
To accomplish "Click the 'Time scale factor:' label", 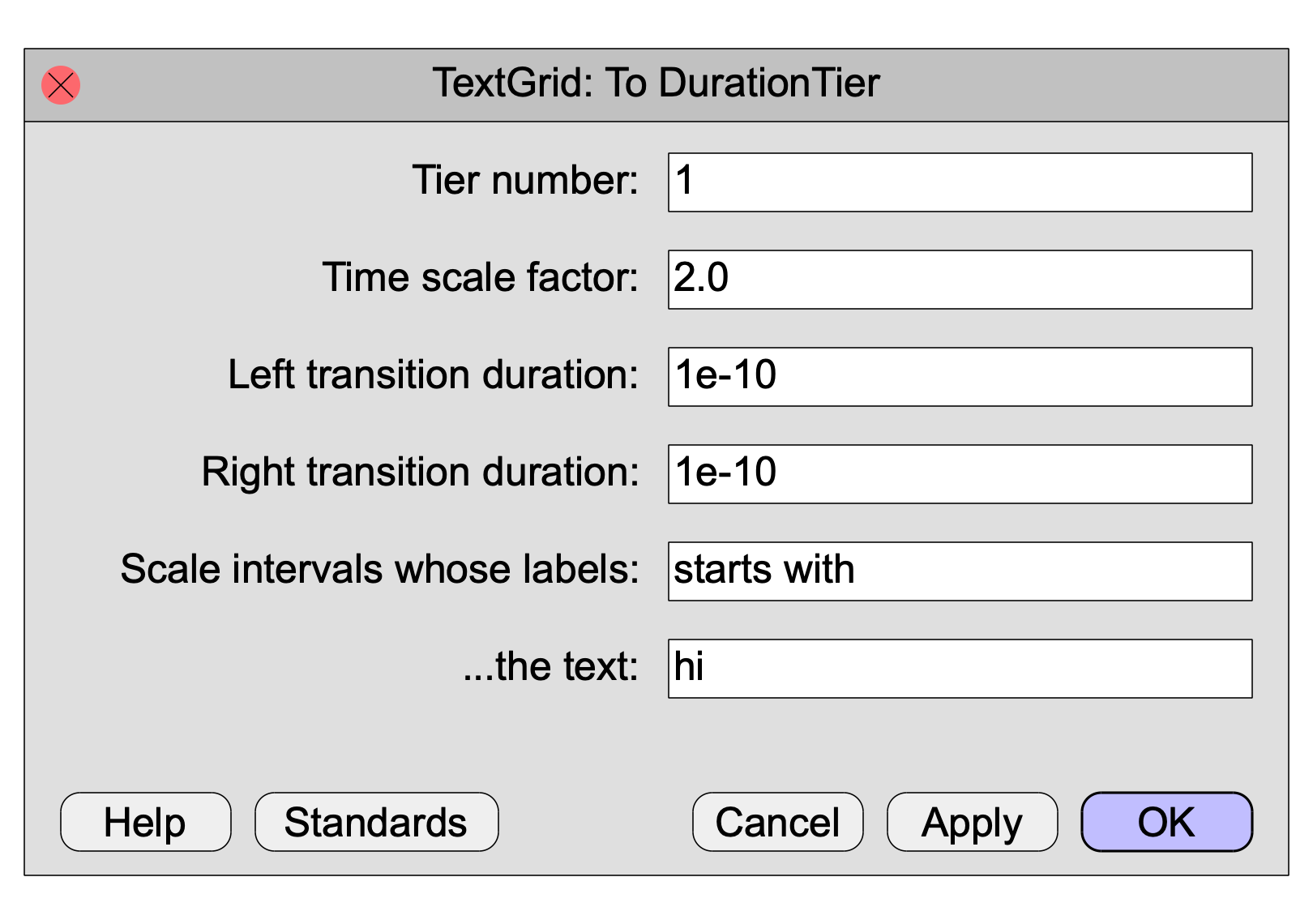I will tap(481, 277).
